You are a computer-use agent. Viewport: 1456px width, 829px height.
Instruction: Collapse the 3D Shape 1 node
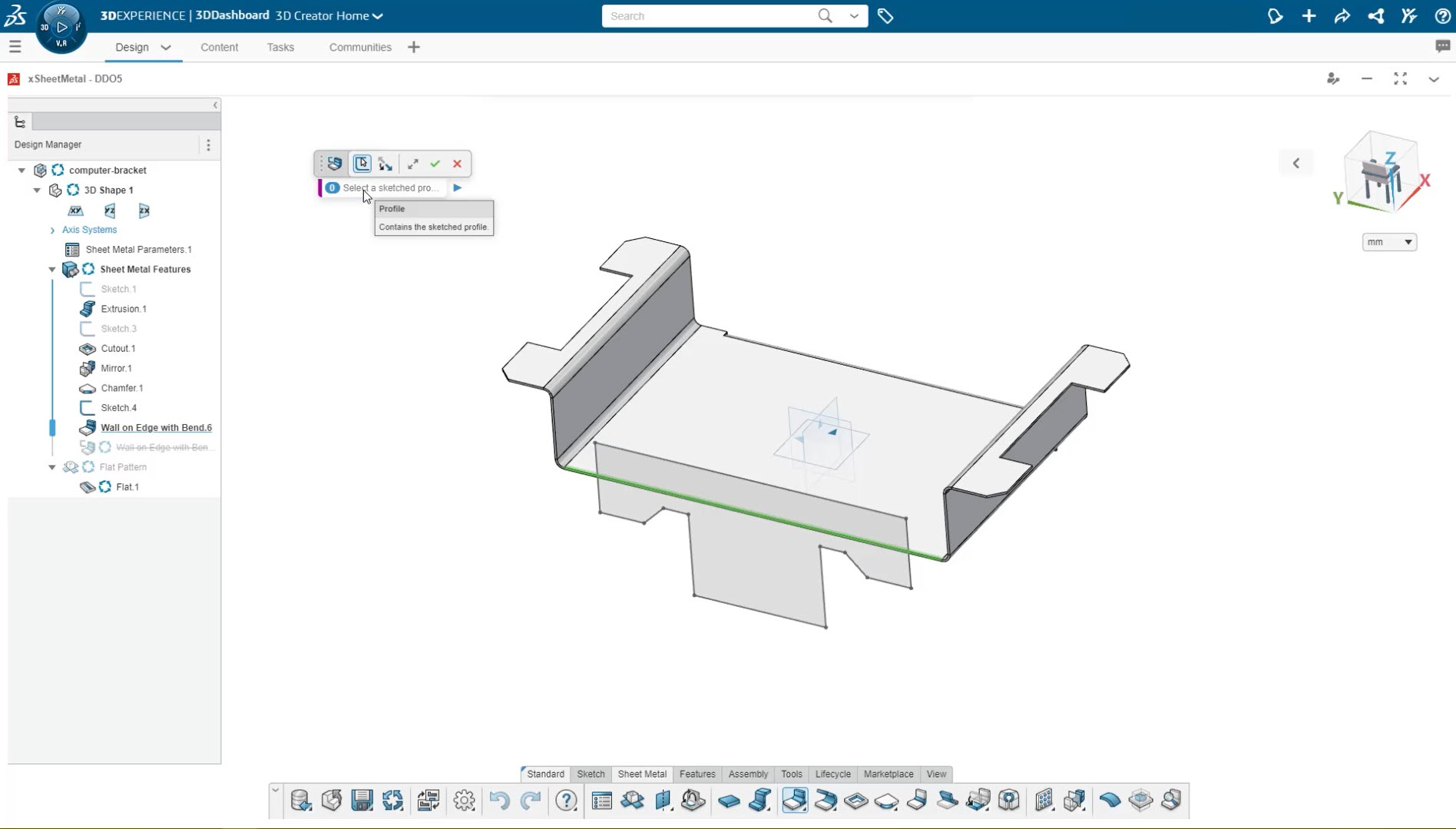click(x=37, y=191)
